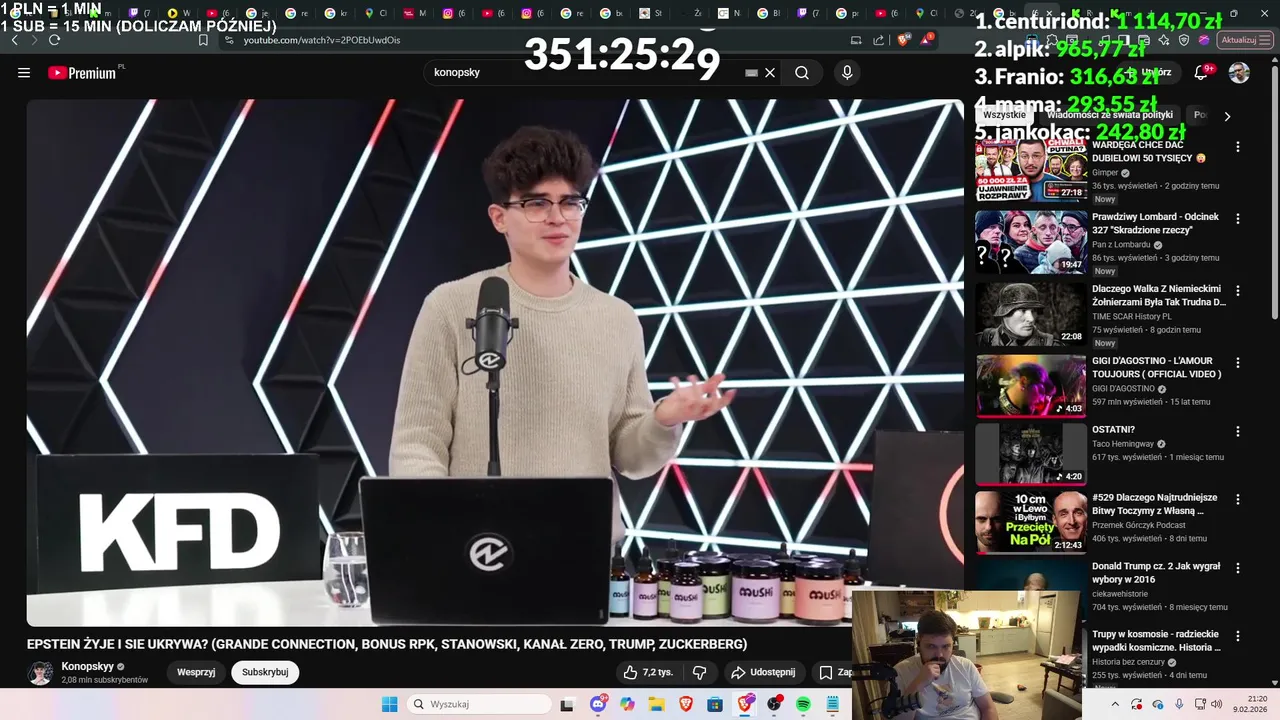The height and width of the screenshot is (720, 1280).
Task: Click Wesprzyj to support the channel
Action: [x=196, y=673]
